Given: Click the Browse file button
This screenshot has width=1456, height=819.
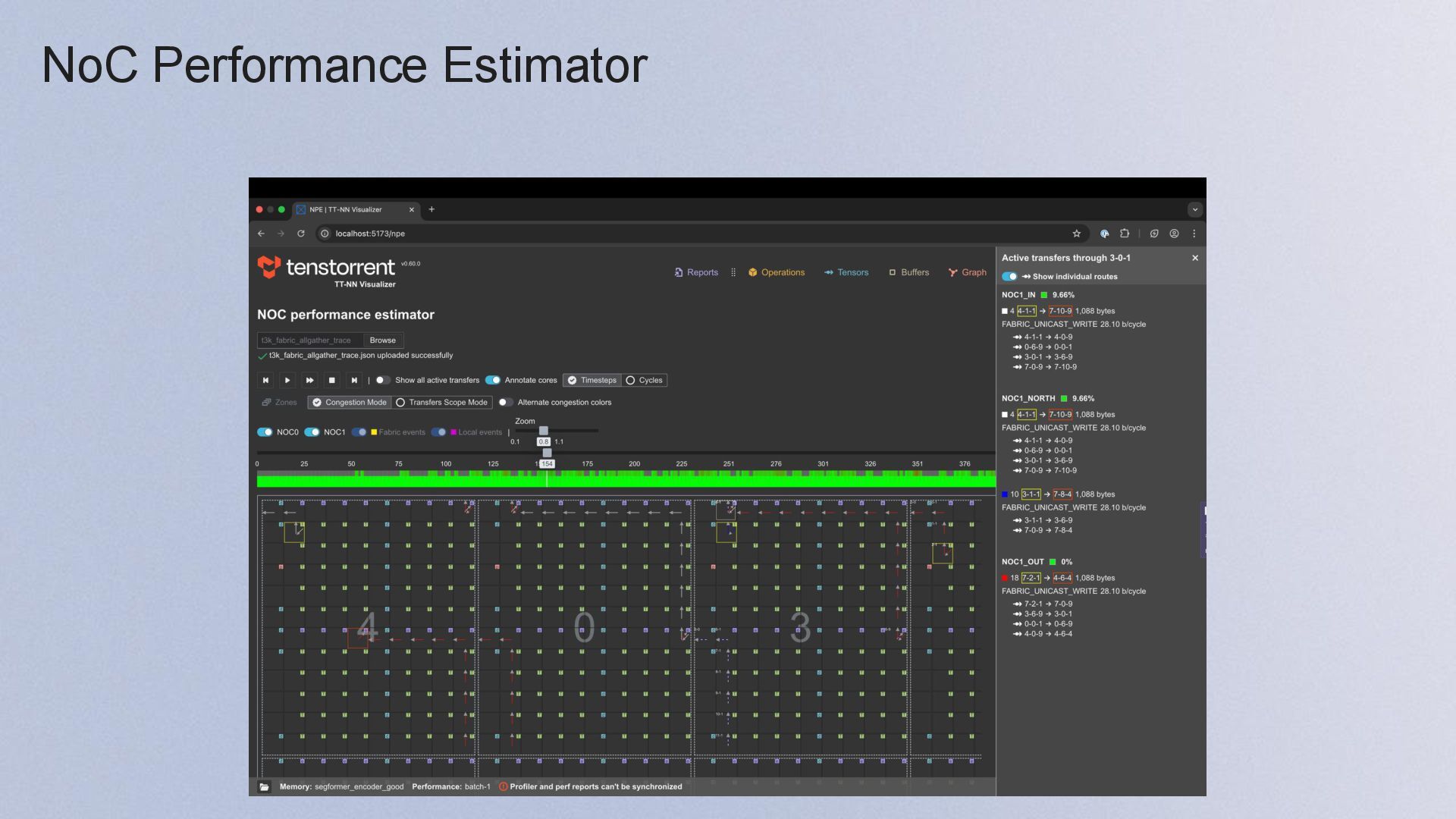Looking at the screenshot, I should pos(383,340).
